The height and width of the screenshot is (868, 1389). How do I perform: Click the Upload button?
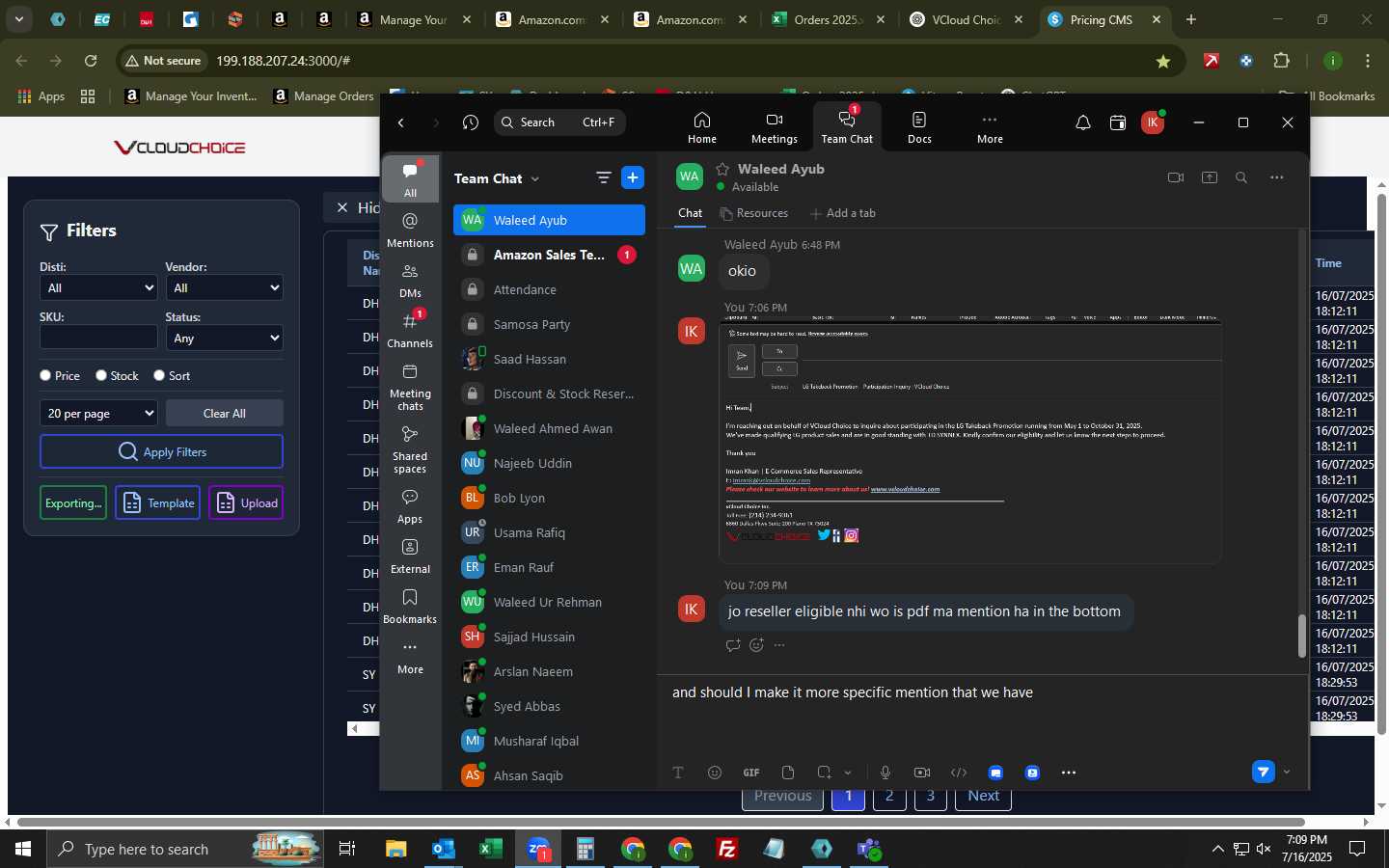(x=246, y=502)
